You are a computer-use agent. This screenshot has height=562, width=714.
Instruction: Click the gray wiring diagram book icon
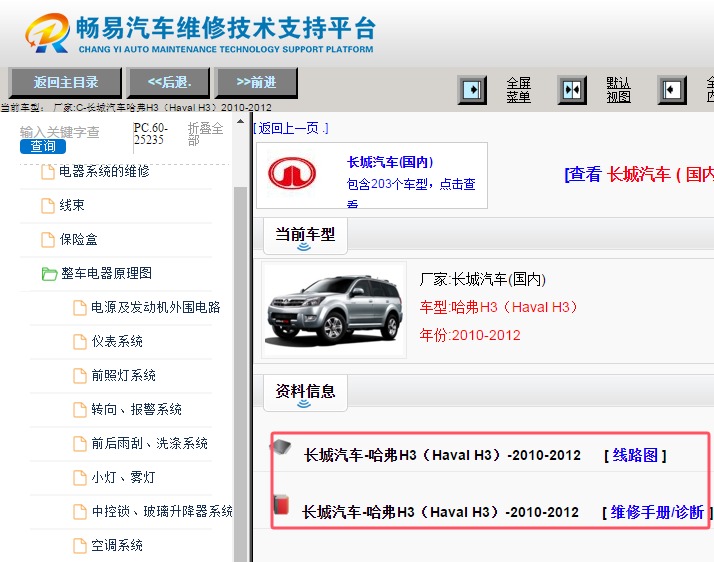281,447
